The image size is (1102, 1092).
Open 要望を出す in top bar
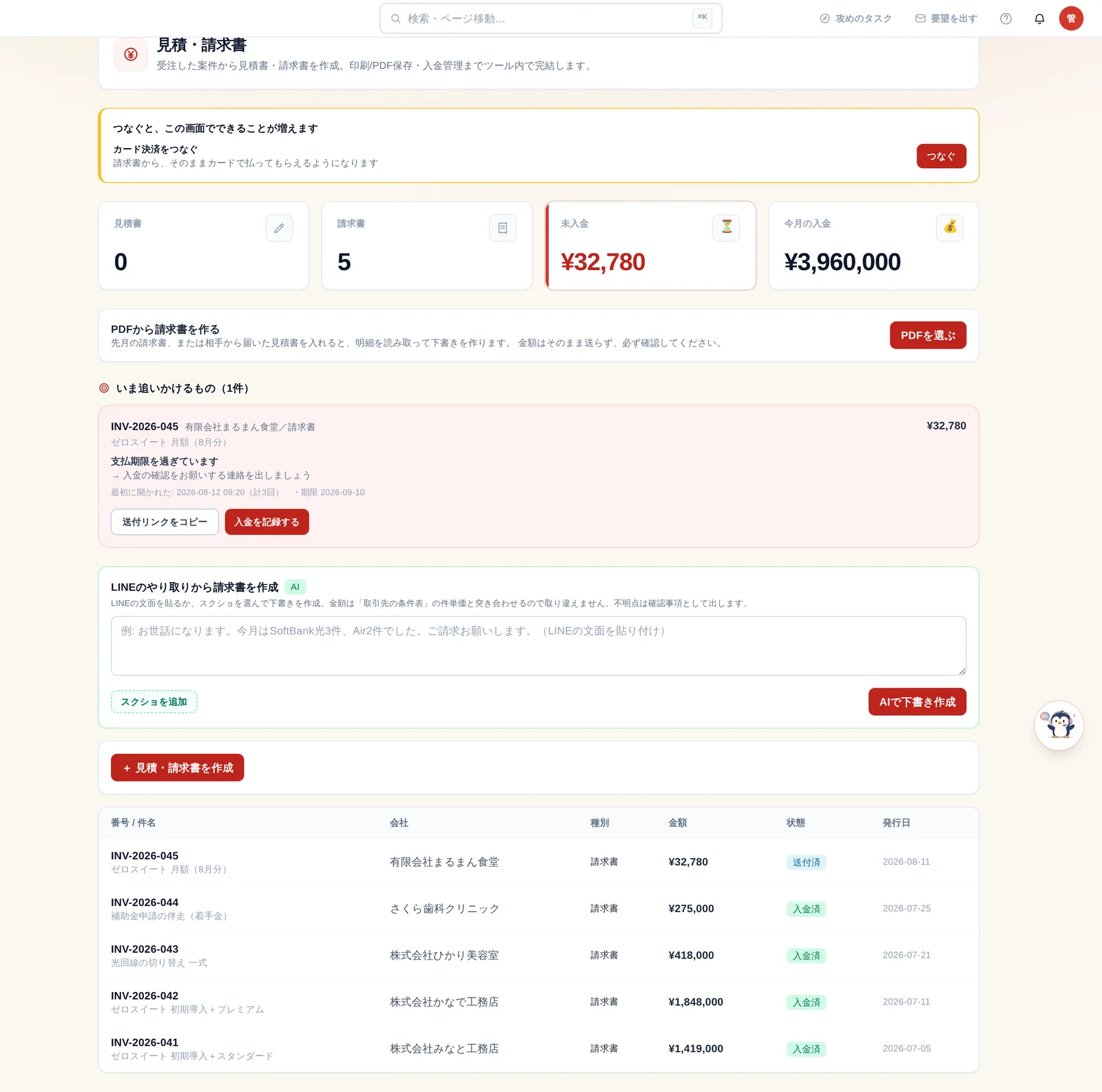coord(946,19)
